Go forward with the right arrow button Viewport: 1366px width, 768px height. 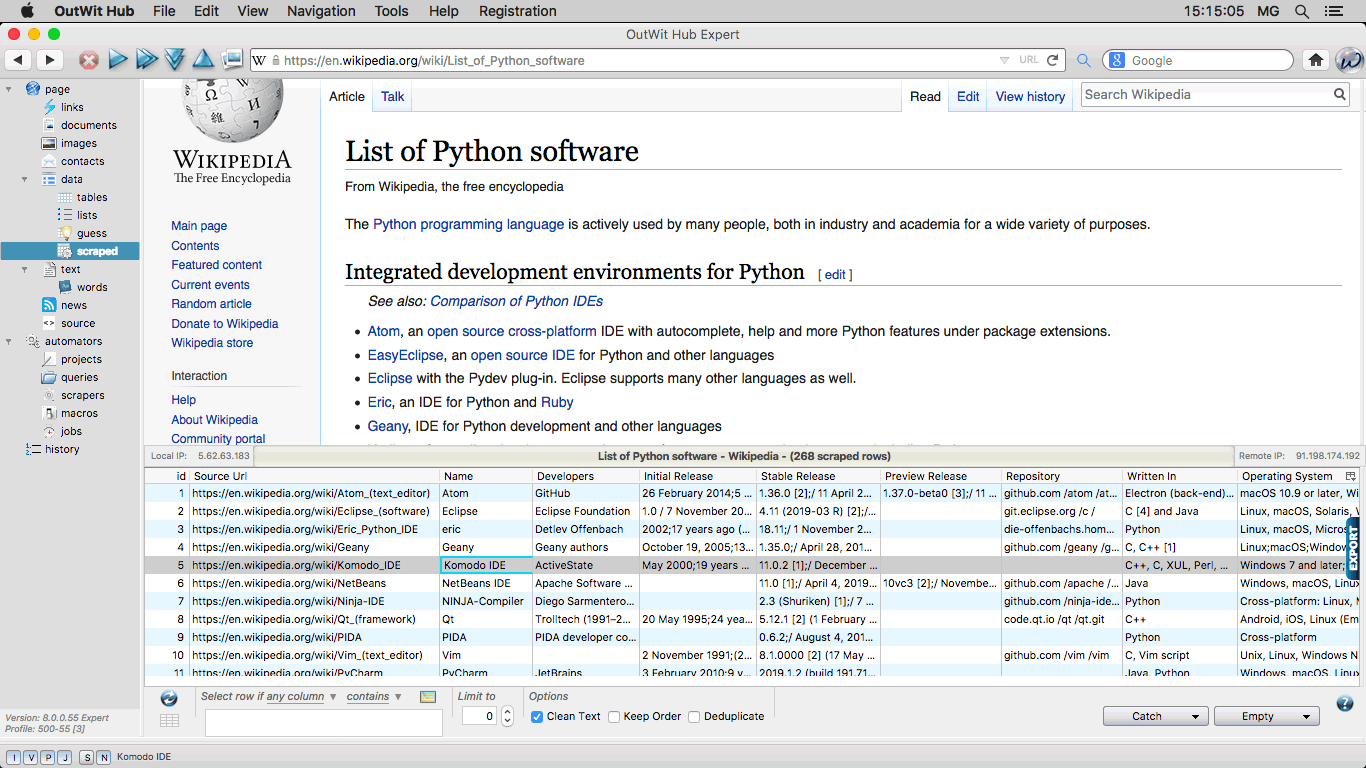click(x=48, y=60)
